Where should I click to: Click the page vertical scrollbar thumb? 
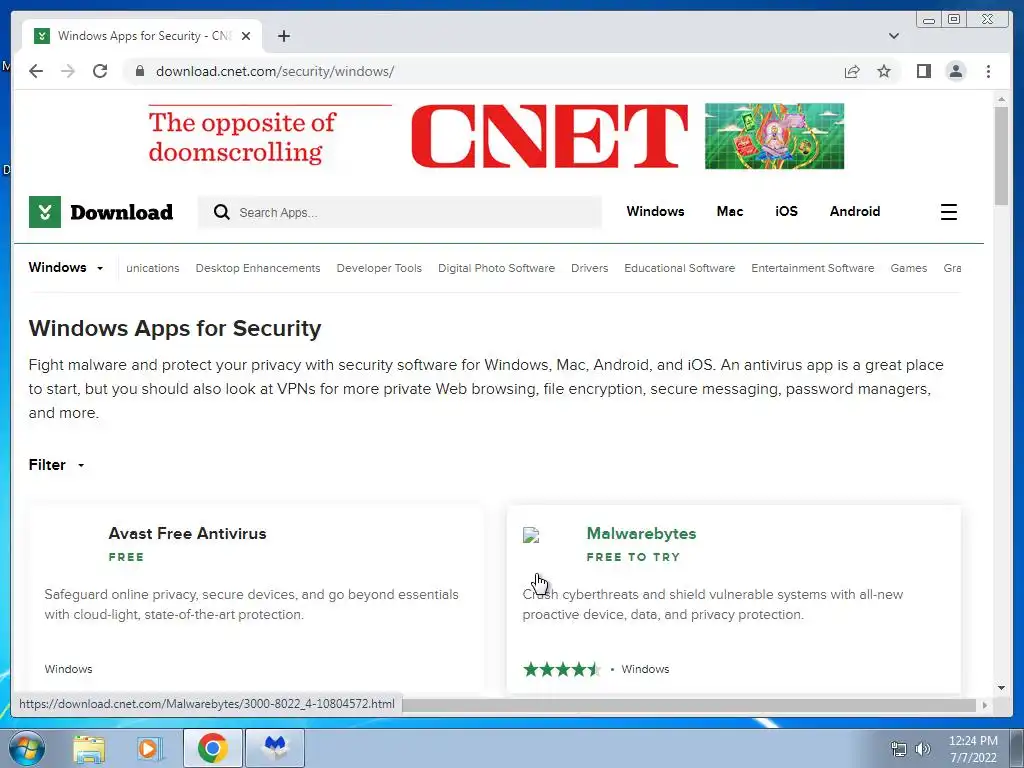(1001, 155)
